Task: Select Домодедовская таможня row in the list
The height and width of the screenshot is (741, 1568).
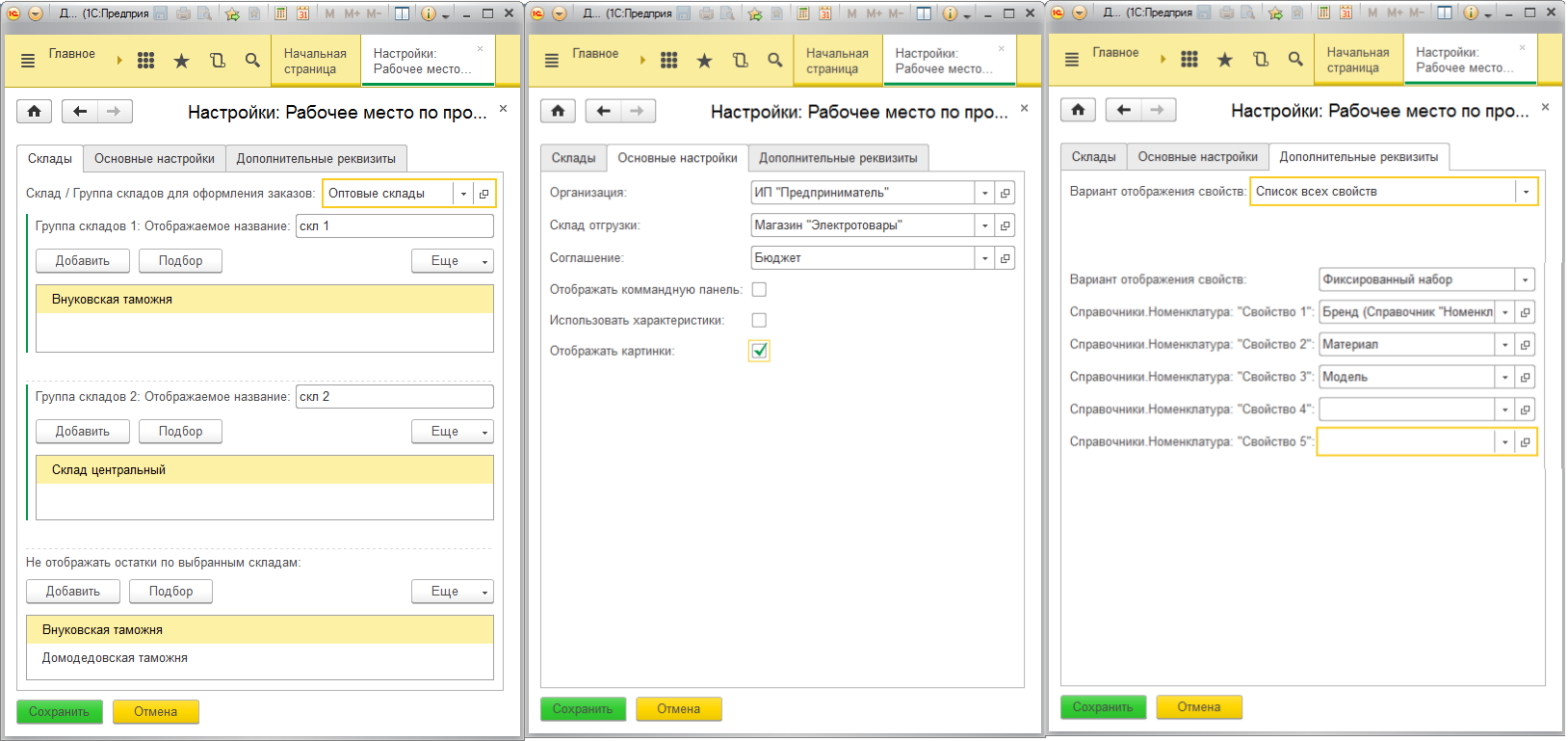Action: pyautogui.click(x=260, y=658)
